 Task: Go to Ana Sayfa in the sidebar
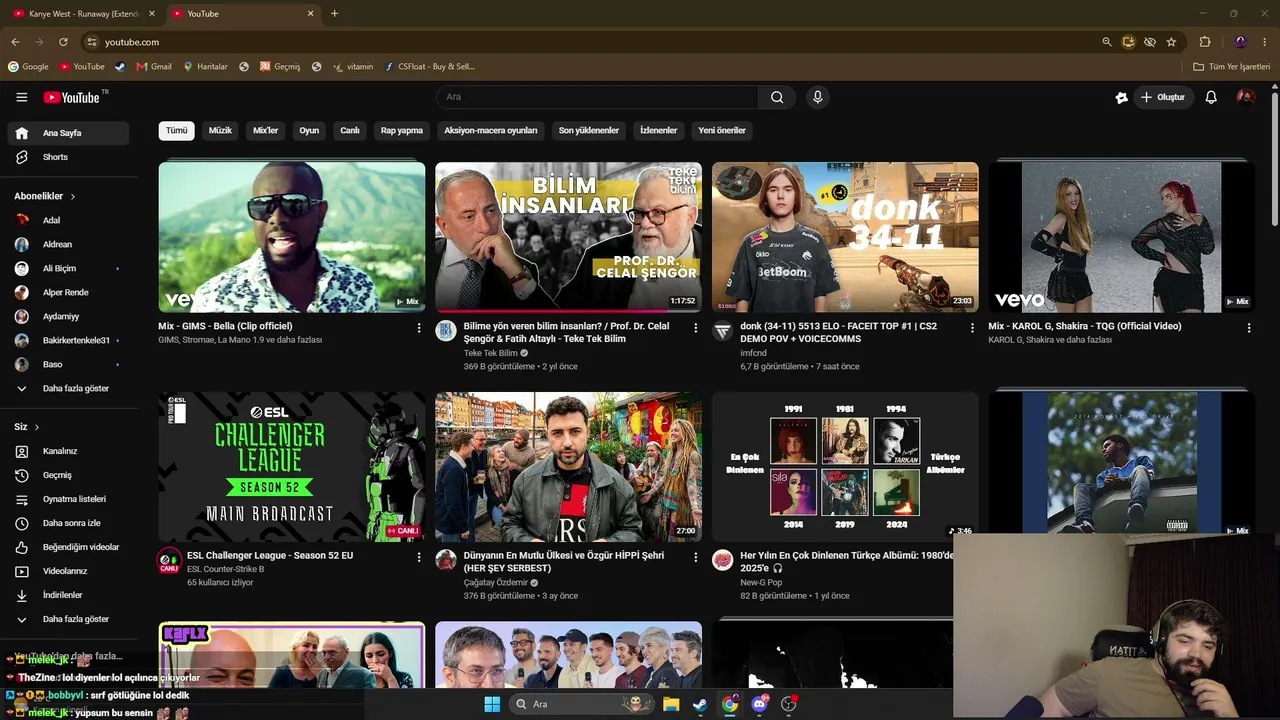[x=69, y=133]
